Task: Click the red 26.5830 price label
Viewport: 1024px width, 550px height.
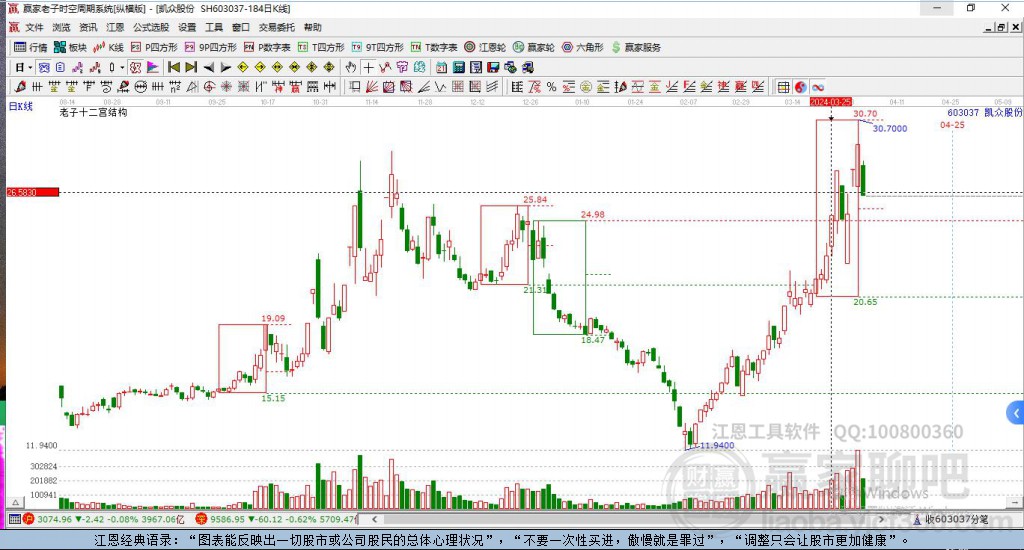Action: coord(33,192)
